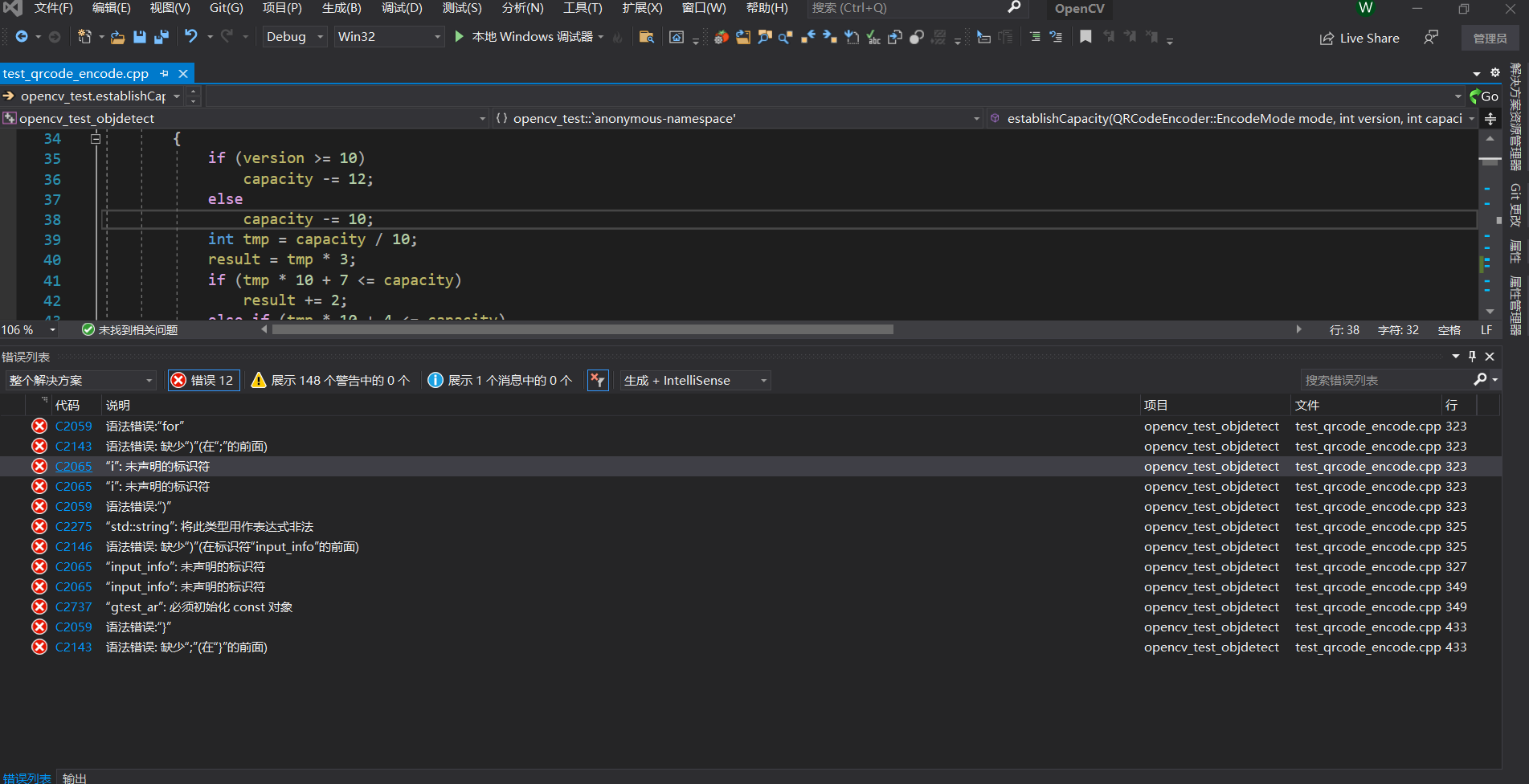Click the vertical scrollbar thumb in editor
Screen dimensions: 1529x784
pos(1490,161)
